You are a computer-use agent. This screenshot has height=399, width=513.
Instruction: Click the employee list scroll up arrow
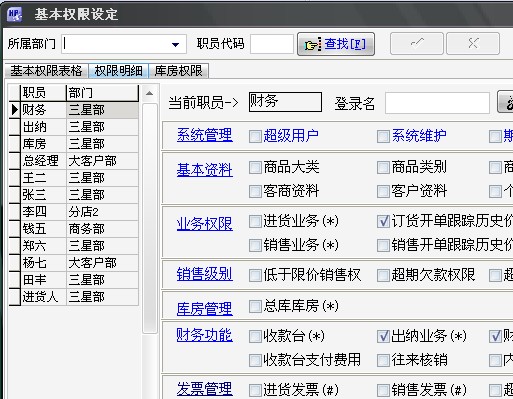149,93
